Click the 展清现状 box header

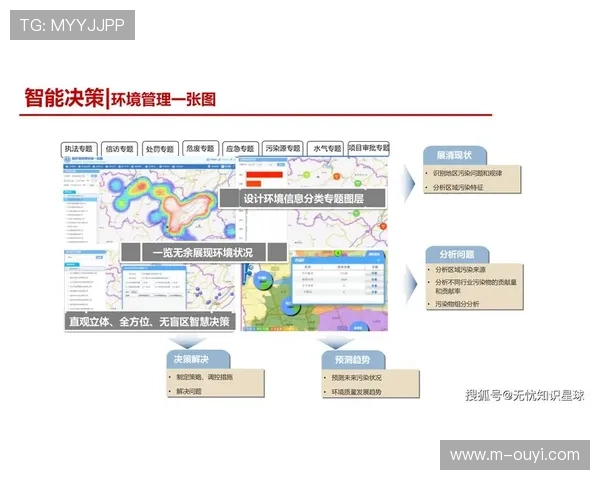click(x=455, y=155)
